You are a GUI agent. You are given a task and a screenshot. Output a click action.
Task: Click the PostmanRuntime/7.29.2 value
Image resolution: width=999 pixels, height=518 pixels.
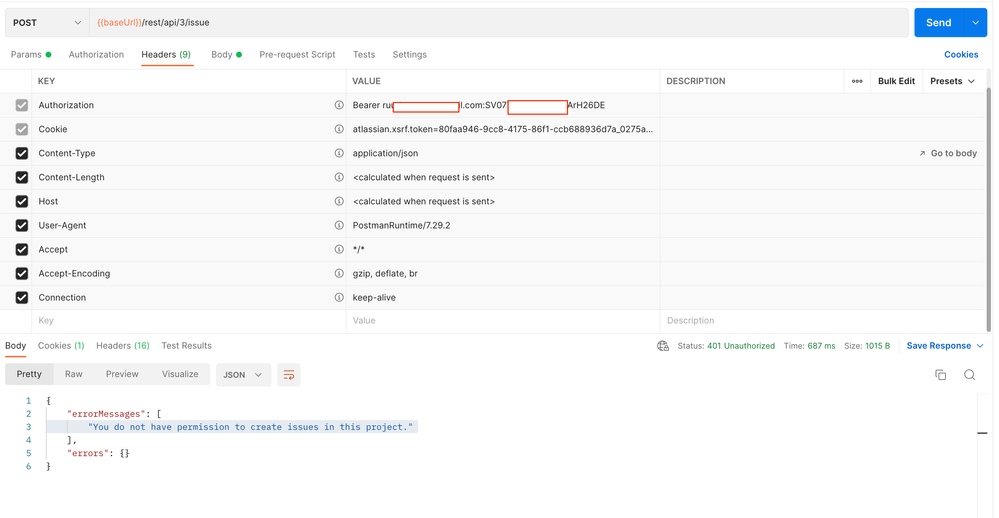[401, 226]
